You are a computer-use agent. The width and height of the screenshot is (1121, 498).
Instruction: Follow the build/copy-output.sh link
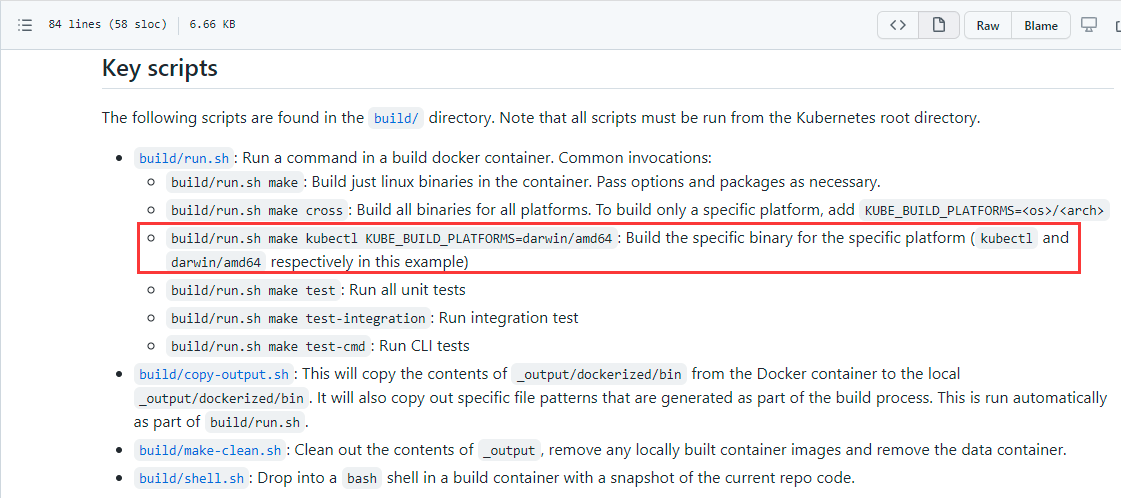tap(214, 374)
